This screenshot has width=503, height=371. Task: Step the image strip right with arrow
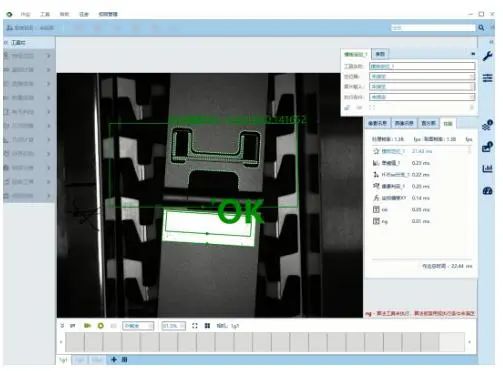[469, 342]
